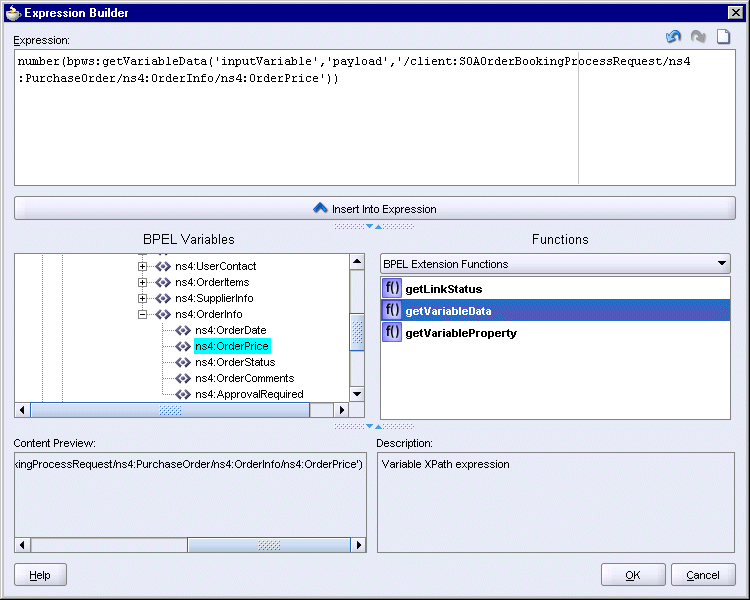Screen dimensions: 750x600
Task: Click the element icon beside ns4:UserContact
Action: pyautogui.click(x=163, y=266)
